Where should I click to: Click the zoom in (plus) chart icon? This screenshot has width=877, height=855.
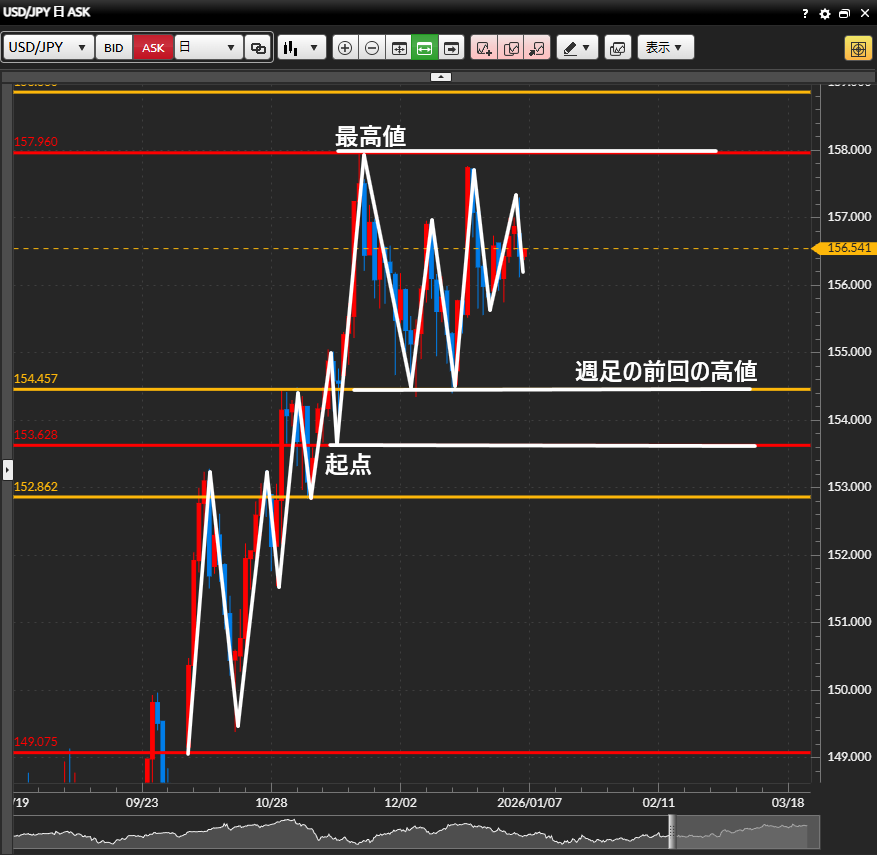pyautogui.click(x=345, y=48)
